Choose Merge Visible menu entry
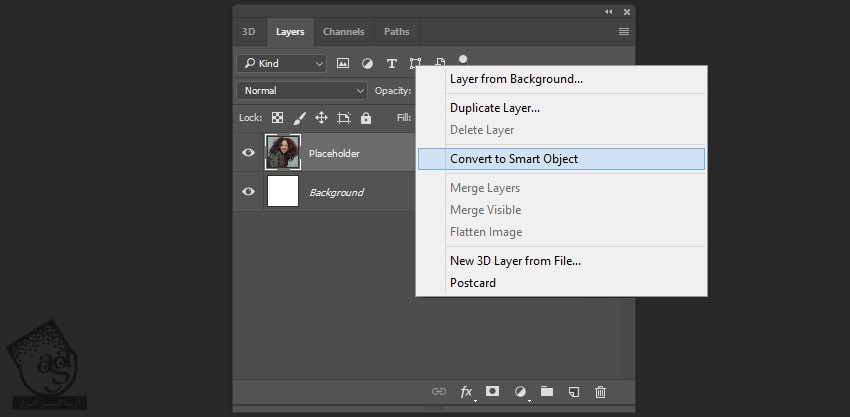The width and height of the screenshot is (850, 417). click(x=561, y=210)
